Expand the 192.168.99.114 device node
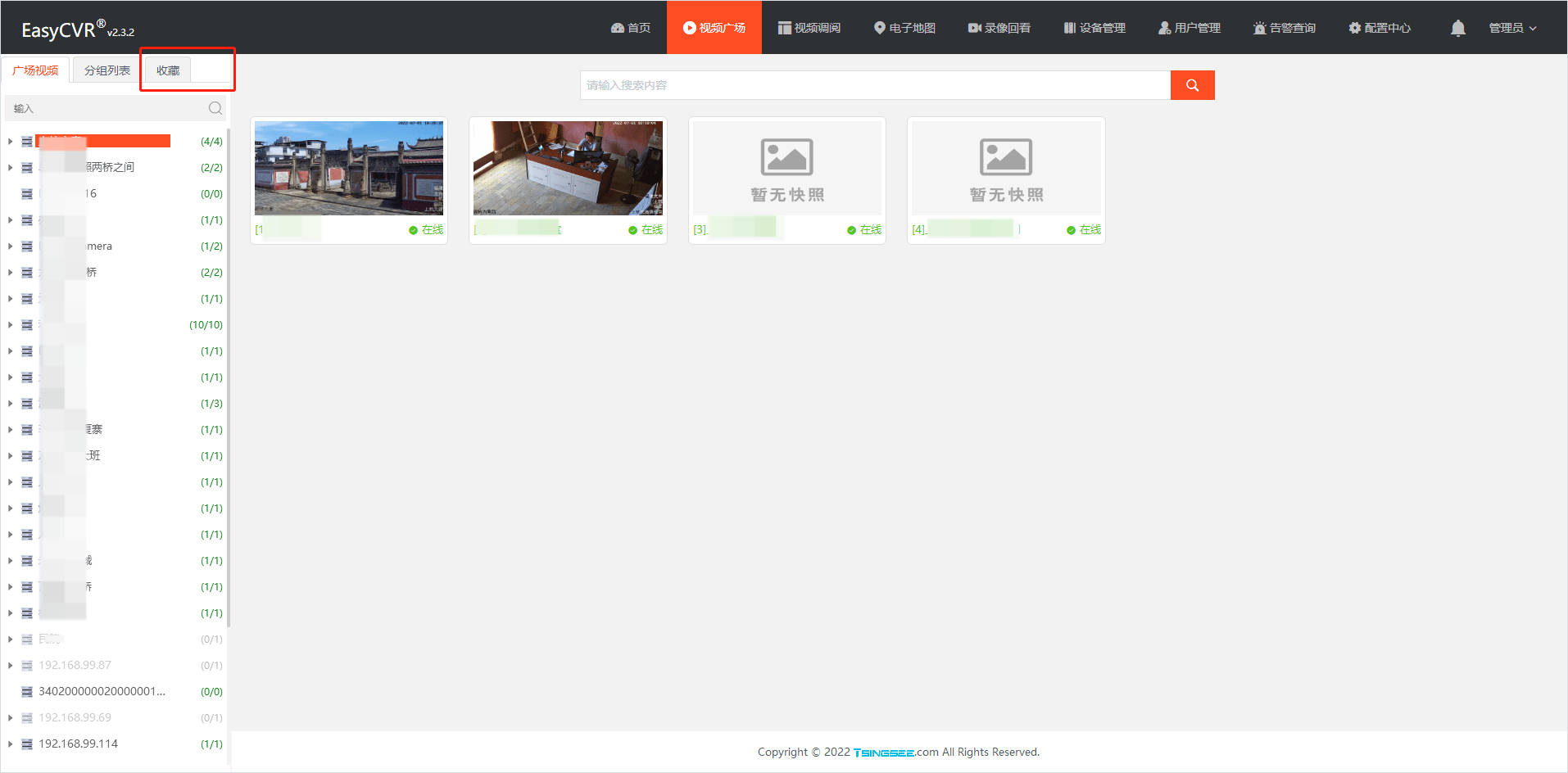1568x773 pixels. point(10,744)
